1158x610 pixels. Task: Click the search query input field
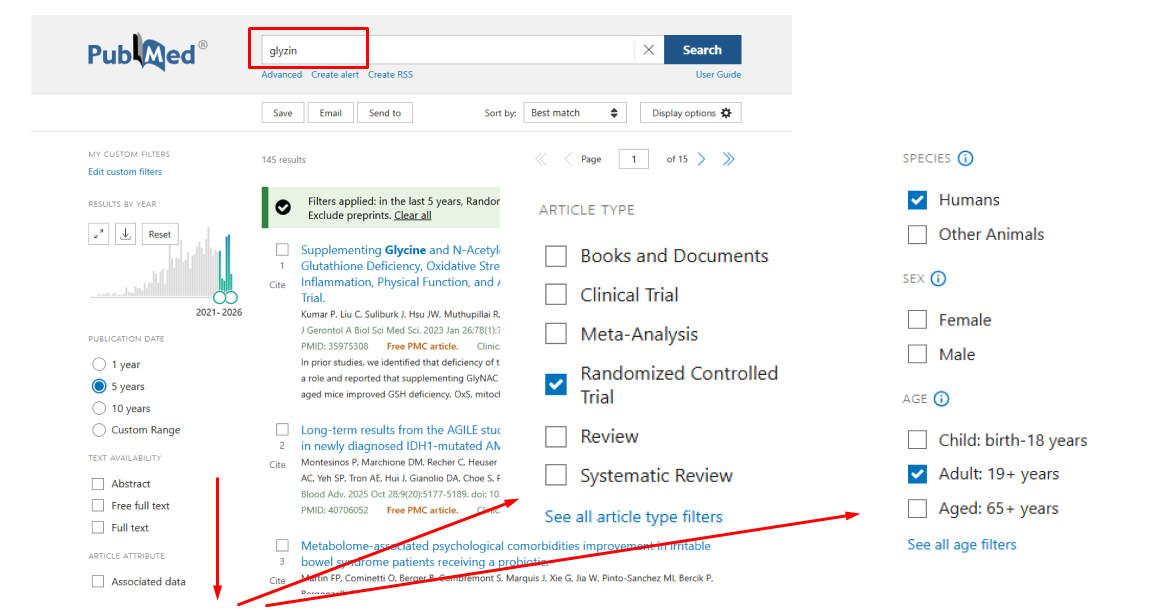click(x=448, y=50)
